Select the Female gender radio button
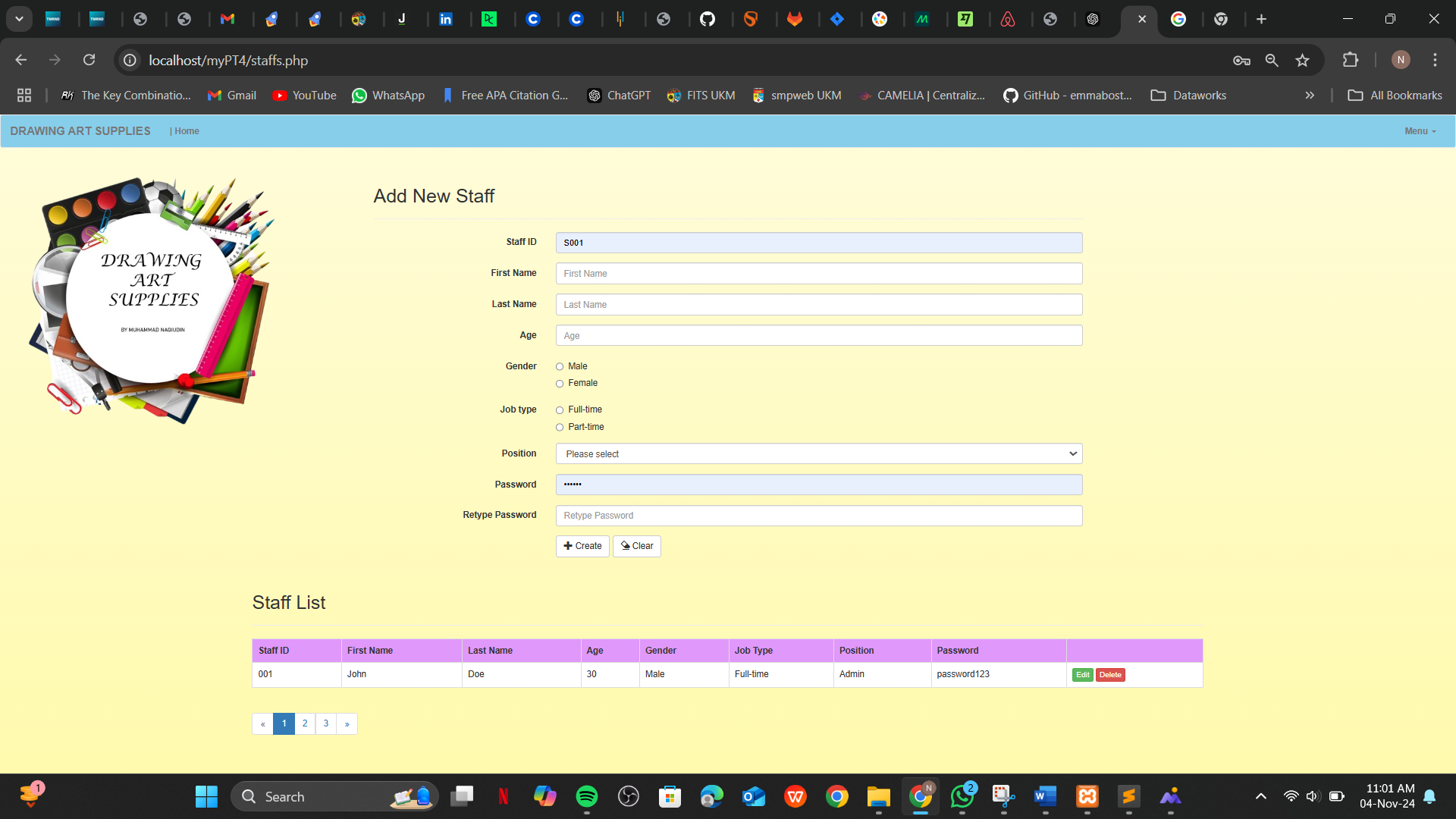 pos(560,384)
